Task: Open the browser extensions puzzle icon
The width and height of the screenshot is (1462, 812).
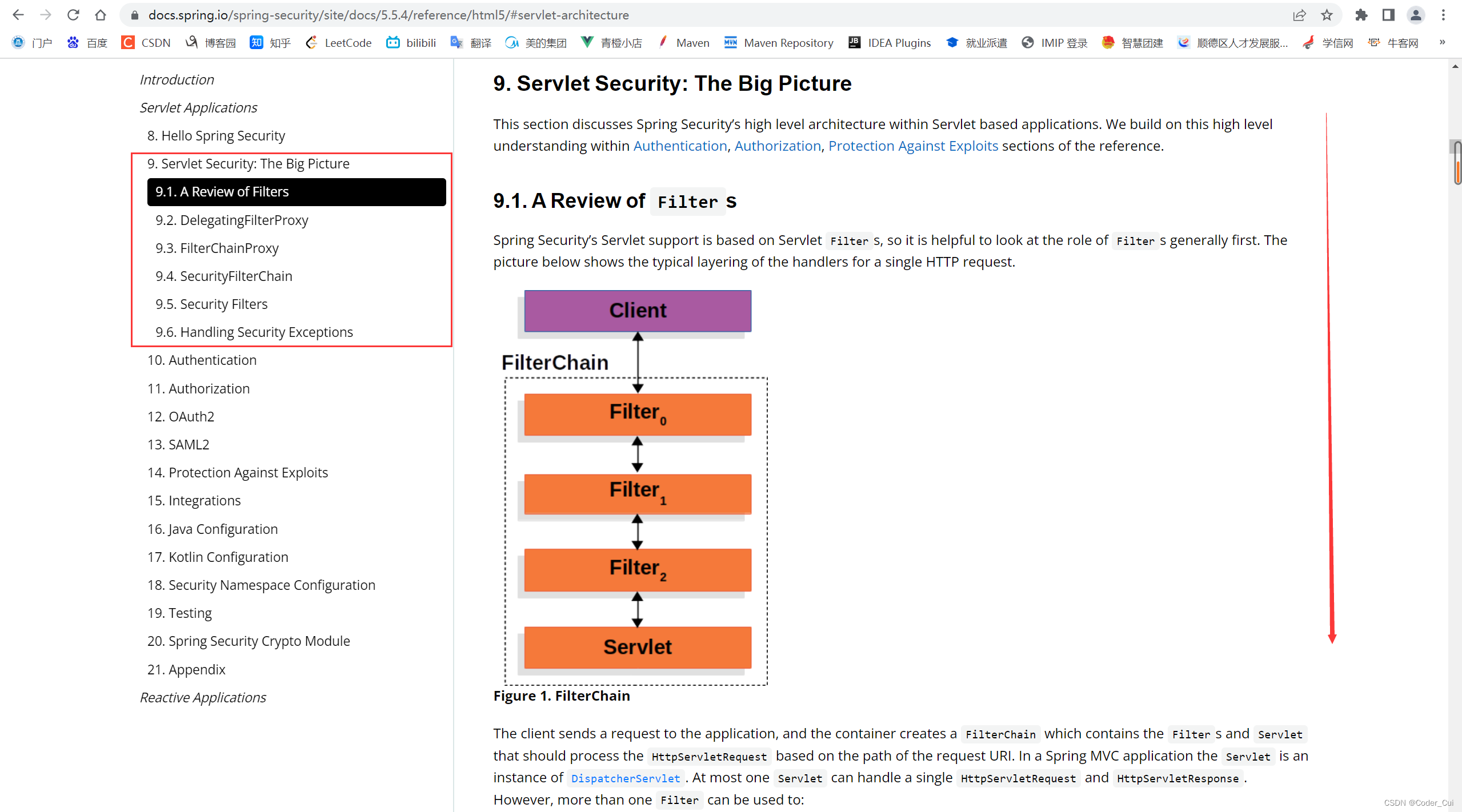Action: click(x=1361, y=15)
